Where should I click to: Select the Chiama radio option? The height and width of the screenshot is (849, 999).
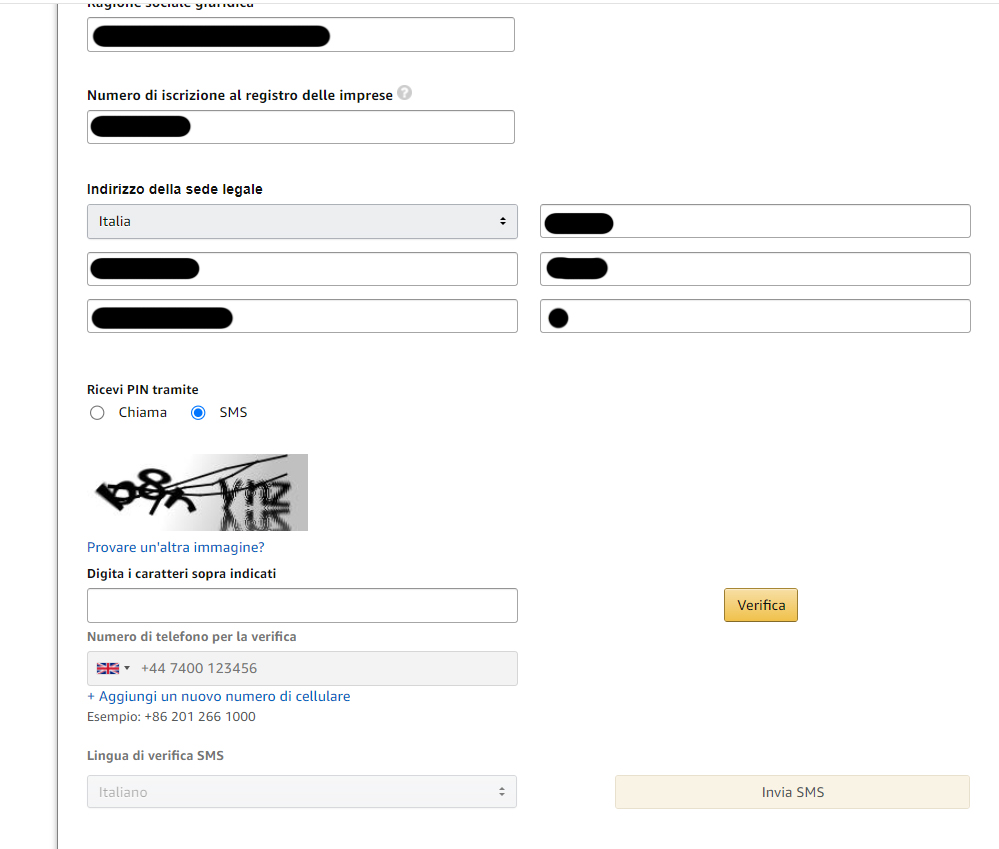tap(97, 413)
